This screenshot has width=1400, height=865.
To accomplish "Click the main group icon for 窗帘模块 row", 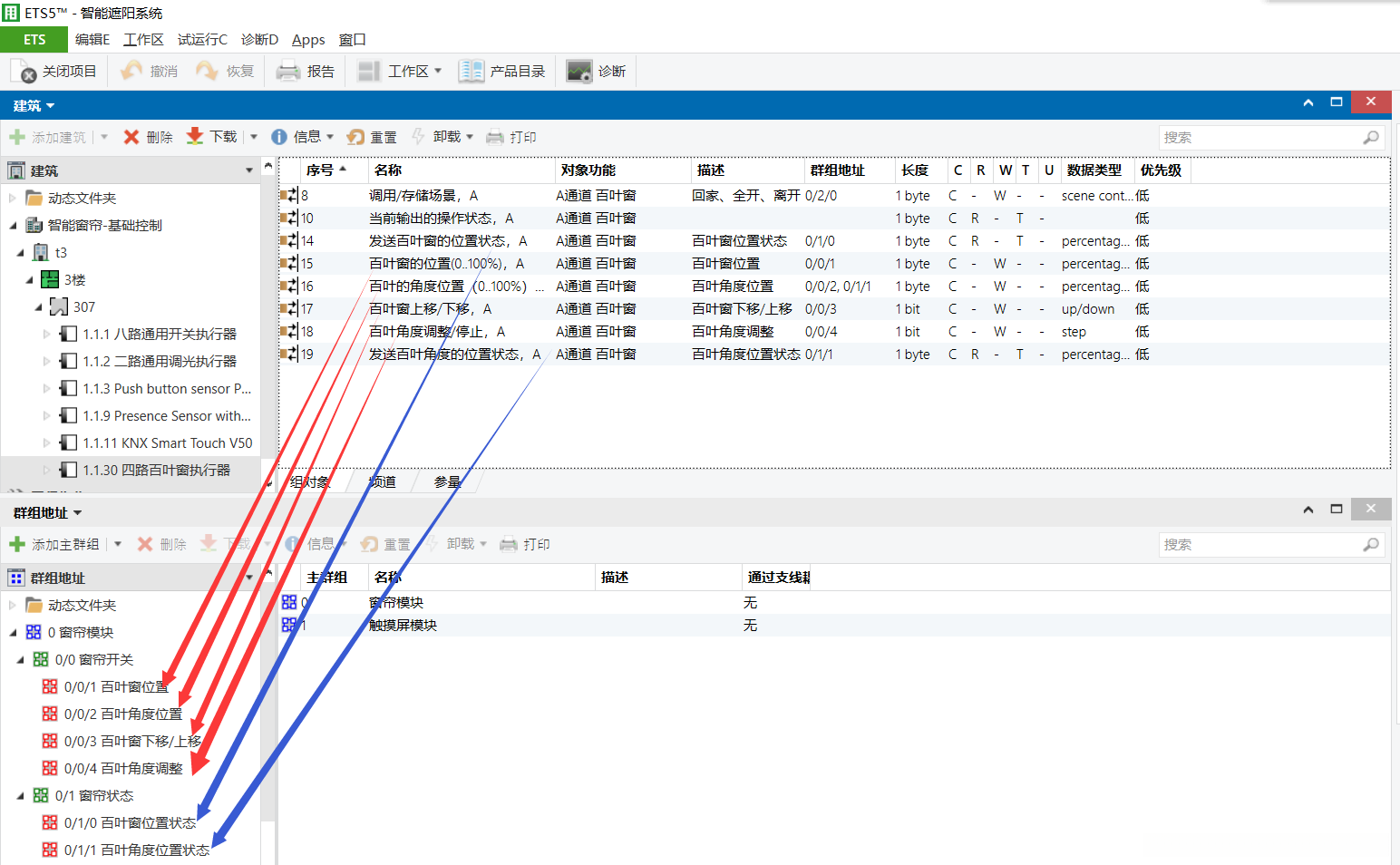I will click(x=289, y=602).
